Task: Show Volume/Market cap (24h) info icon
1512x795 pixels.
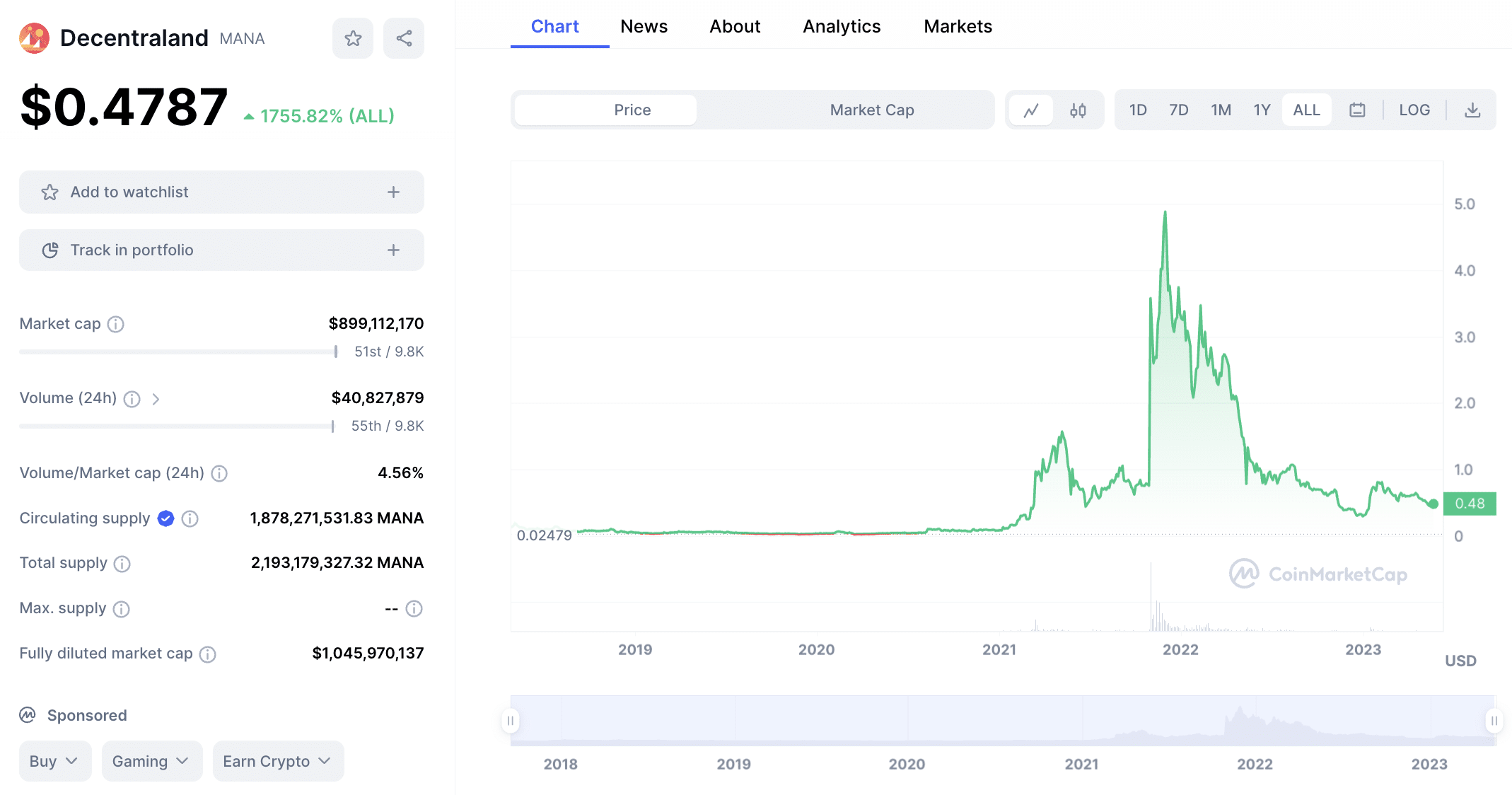Action: (x=219, y=473)
